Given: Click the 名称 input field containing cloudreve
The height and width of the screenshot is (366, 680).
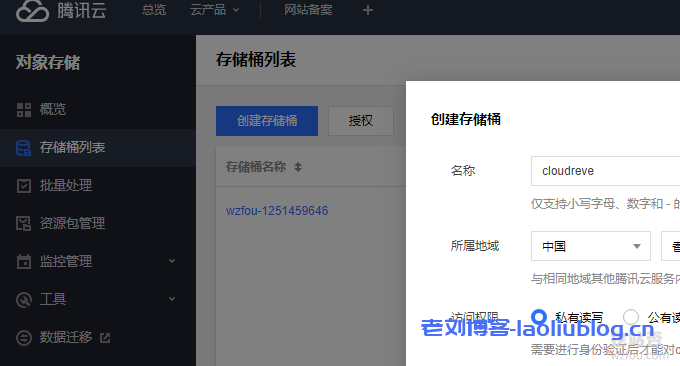Looking at the screenshot, I should point(605,171).
